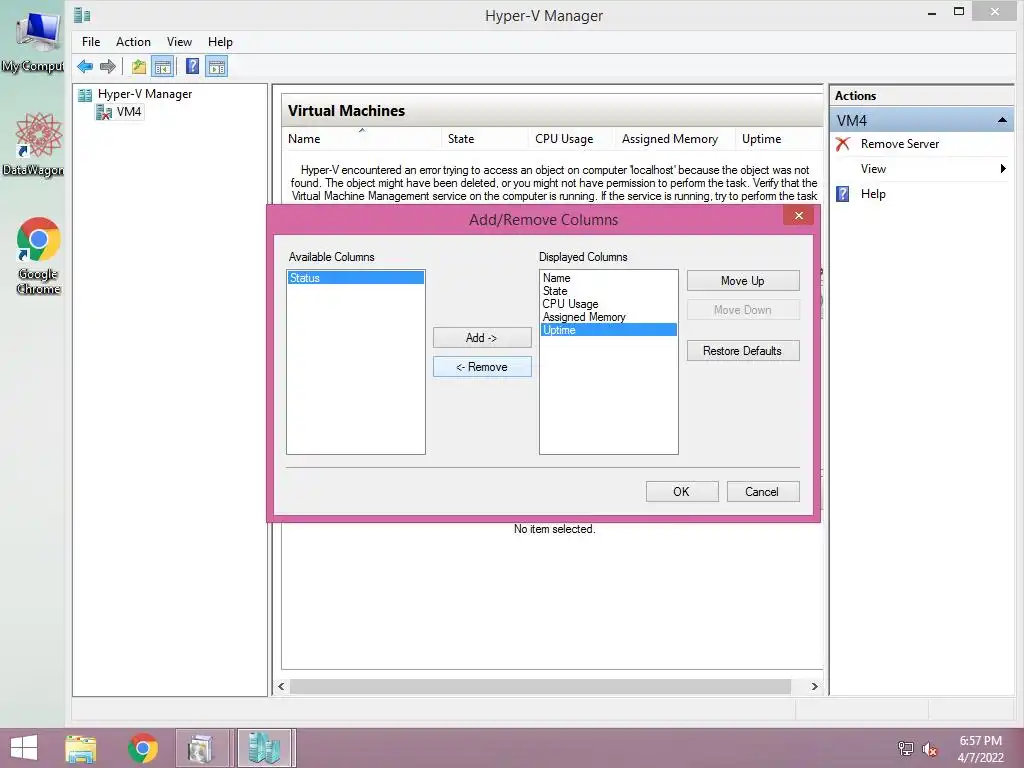Click the Back arrow in toolbar

(85, 67)
